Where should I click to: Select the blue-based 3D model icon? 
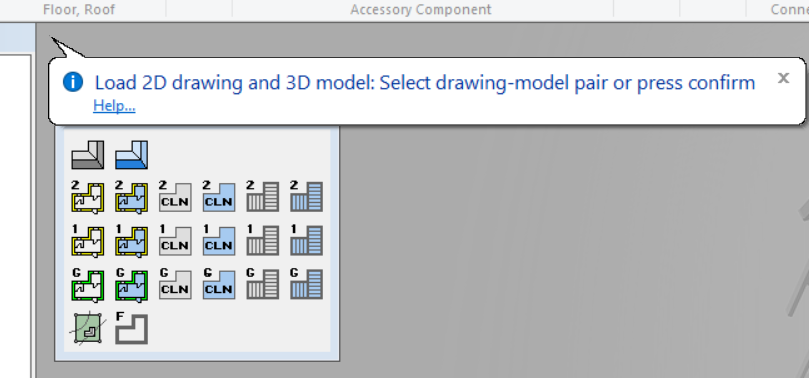(132, 155)
